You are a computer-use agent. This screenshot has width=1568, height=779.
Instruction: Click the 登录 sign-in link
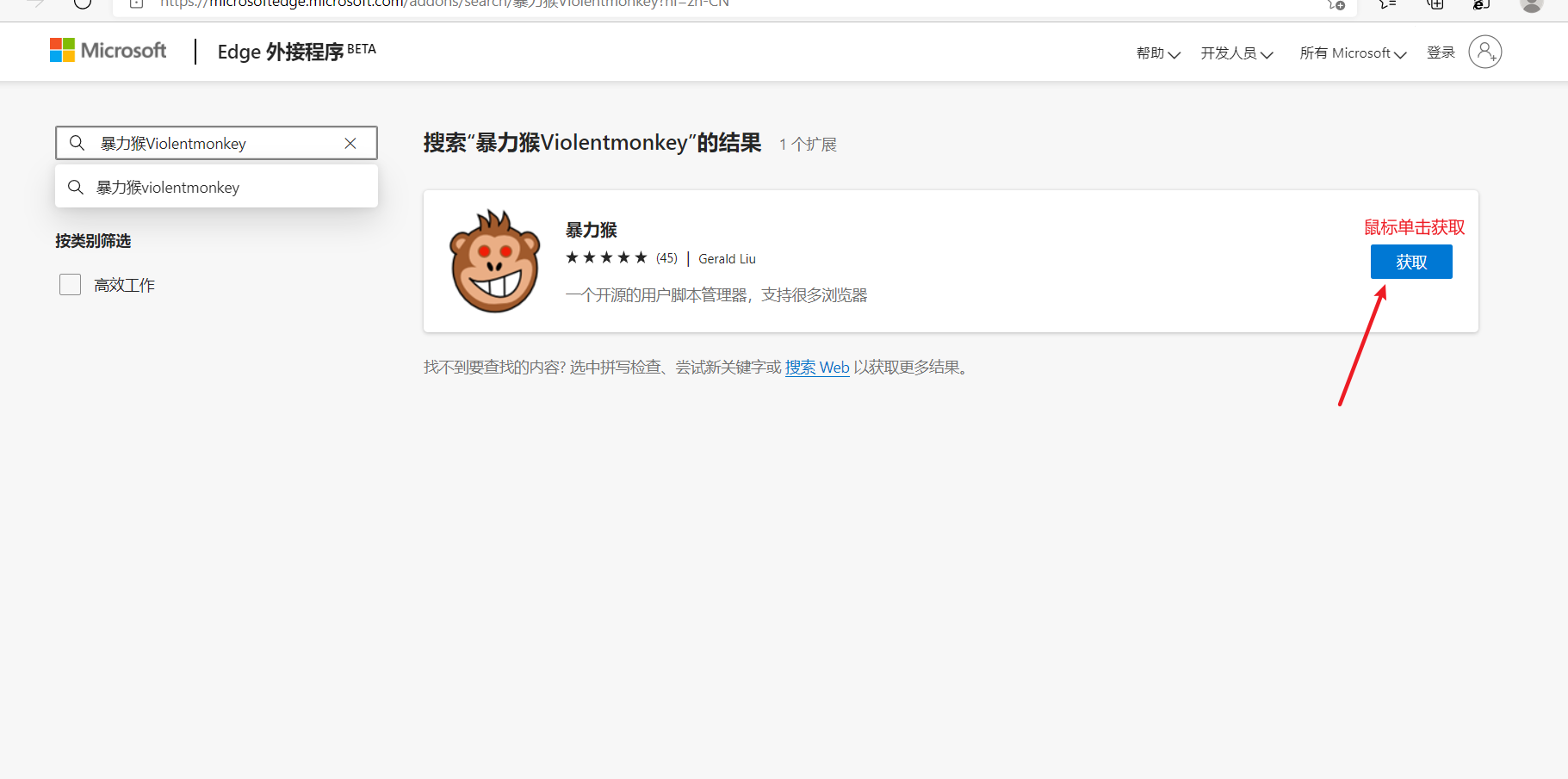[x=1441, y=53]
